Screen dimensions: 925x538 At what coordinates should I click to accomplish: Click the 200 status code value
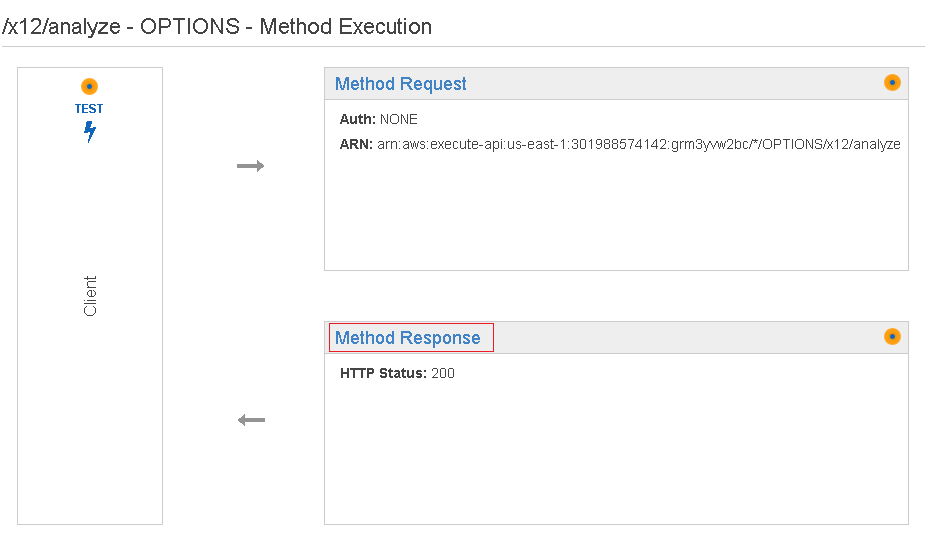tap(443, 373)
